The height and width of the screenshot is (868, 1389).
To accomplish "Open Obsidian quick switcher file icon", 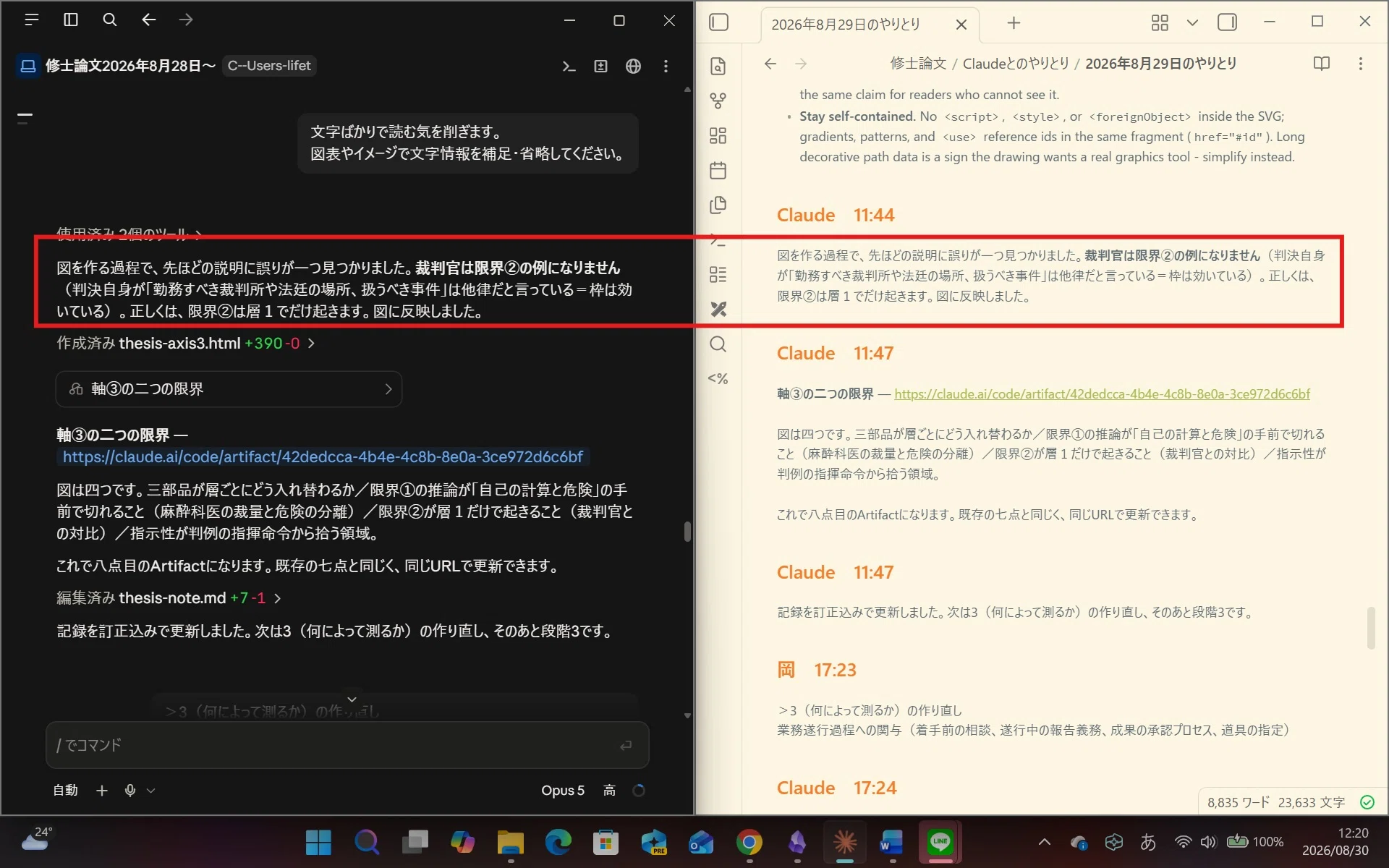I will click(x=718, y=67).
